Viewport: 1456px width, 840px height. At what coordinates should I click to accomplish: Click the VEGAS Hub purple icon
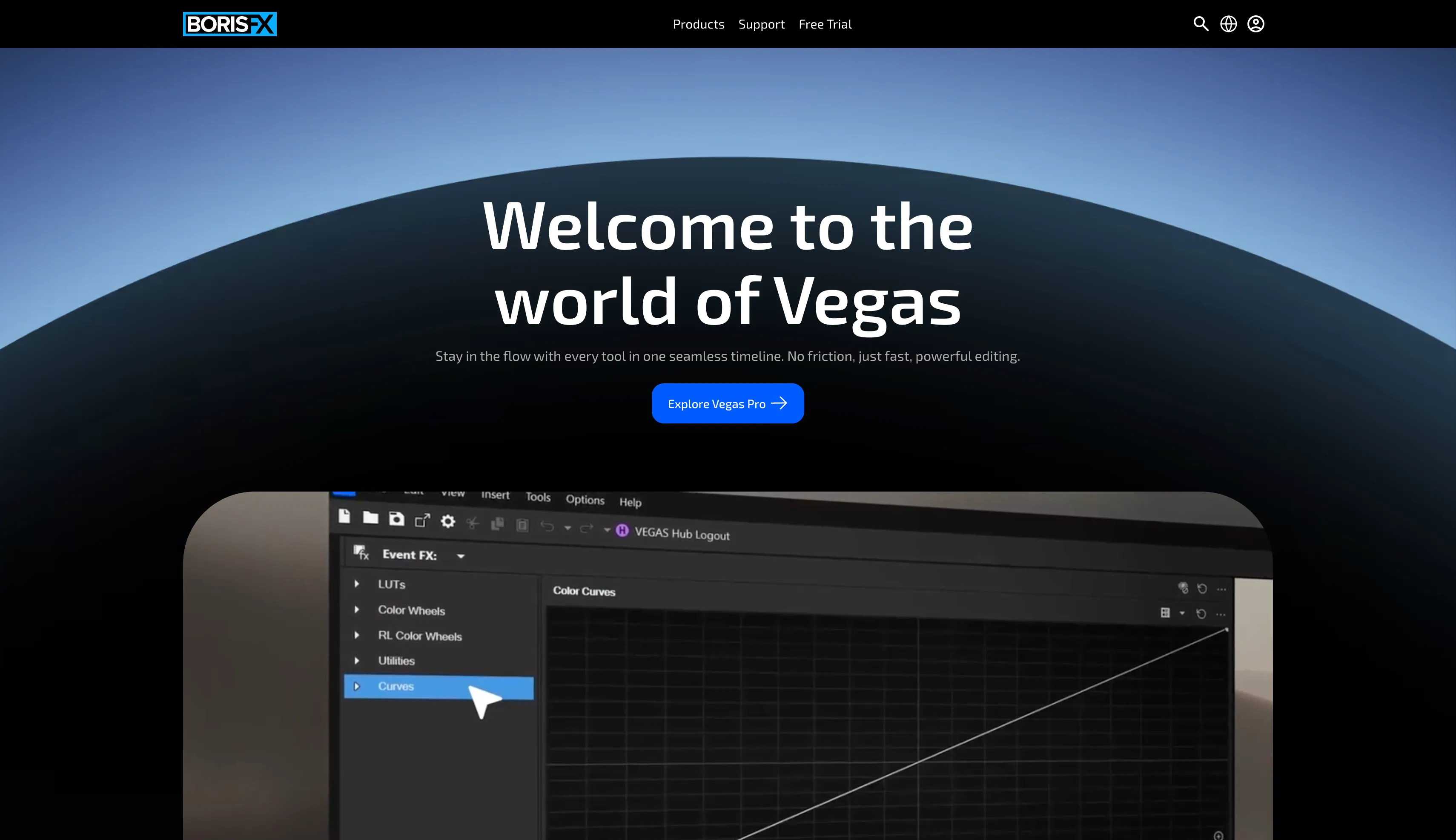click(x=622, y=530)
